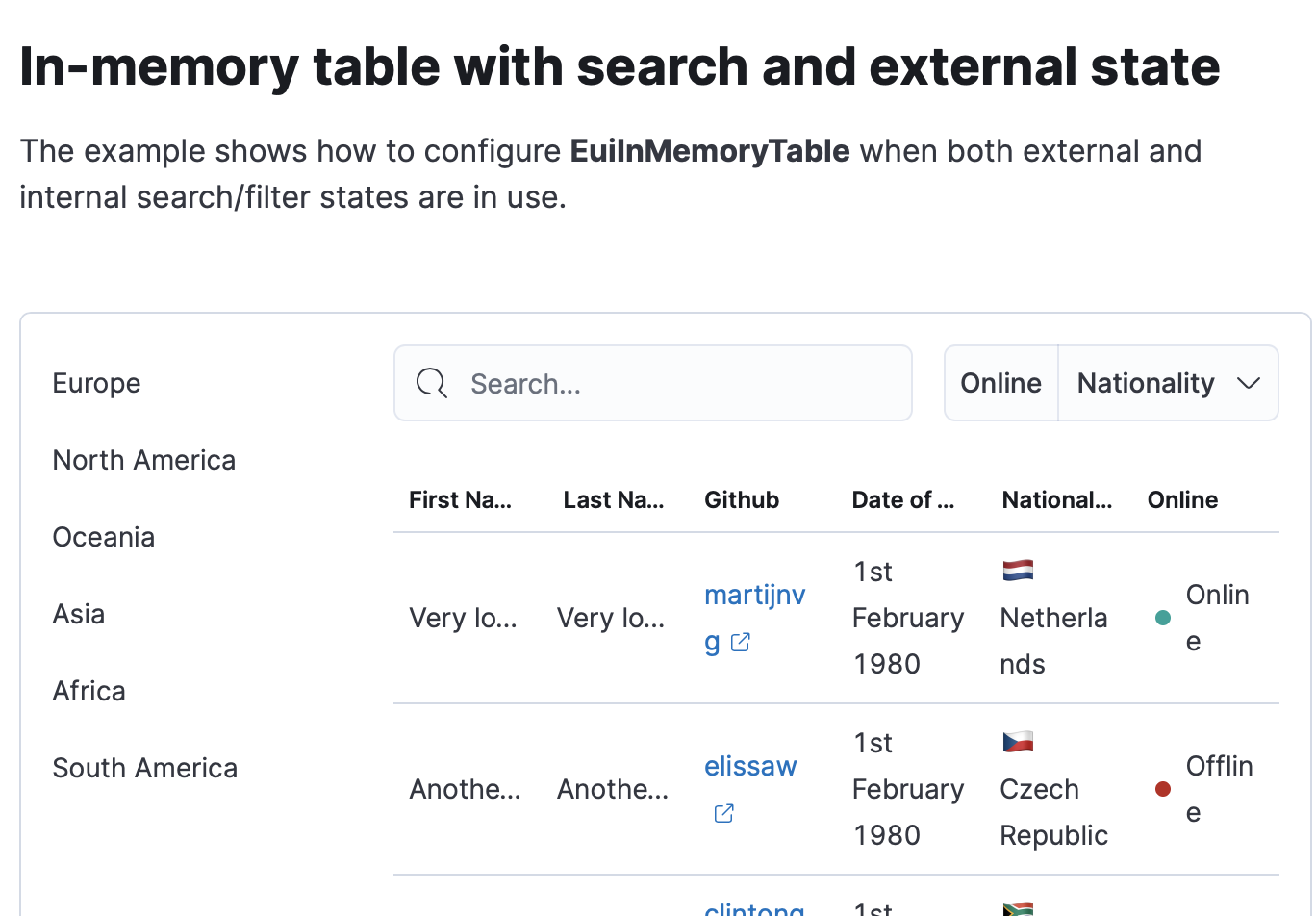
Task: Click the 'Very lo...' first name cell
Action: tap(464, 618)
